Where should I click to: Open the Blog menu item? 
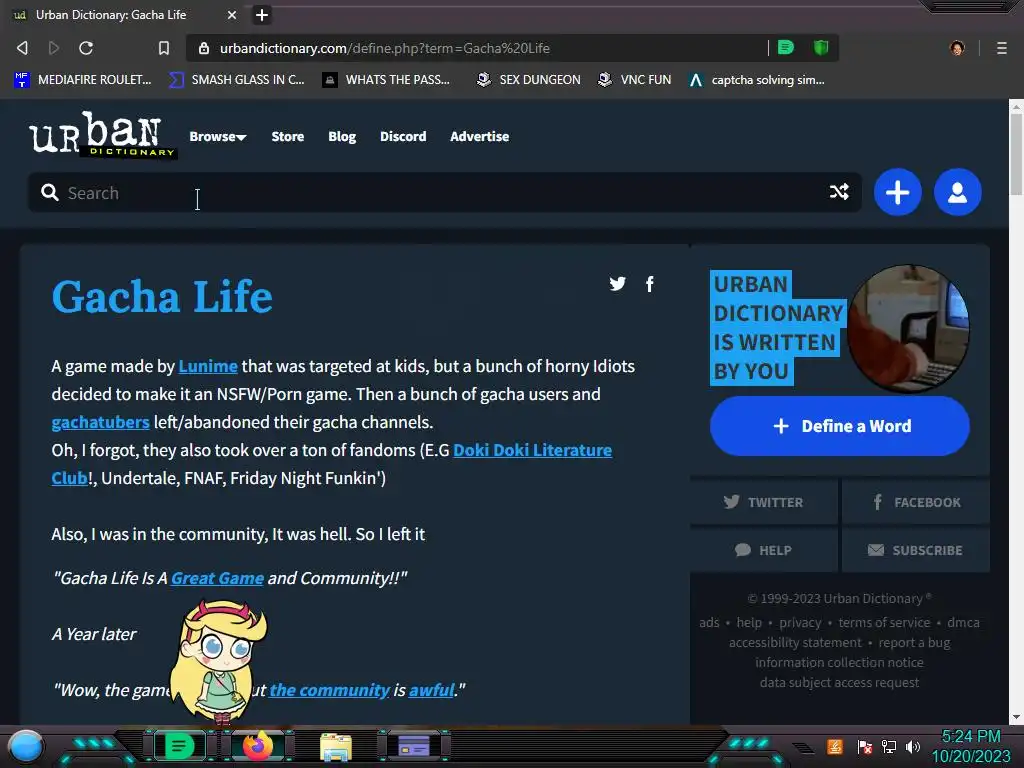click(342, 136)
